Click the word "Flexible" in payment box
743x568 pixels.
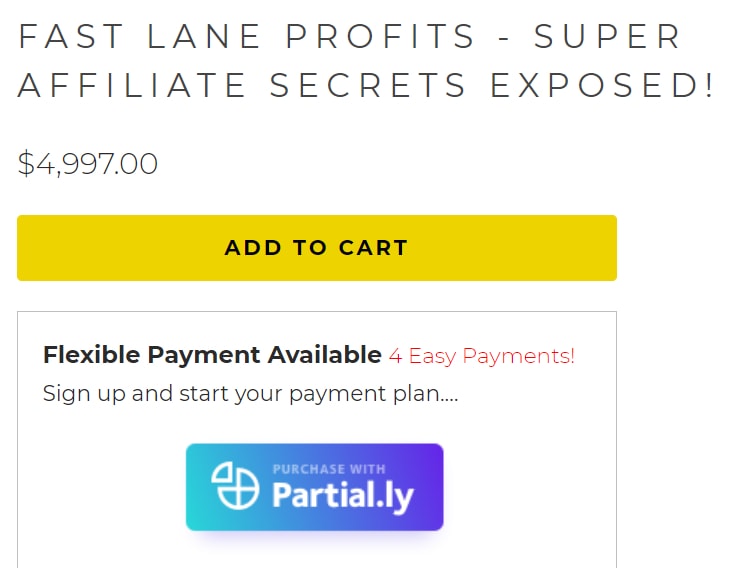[92, 355]
